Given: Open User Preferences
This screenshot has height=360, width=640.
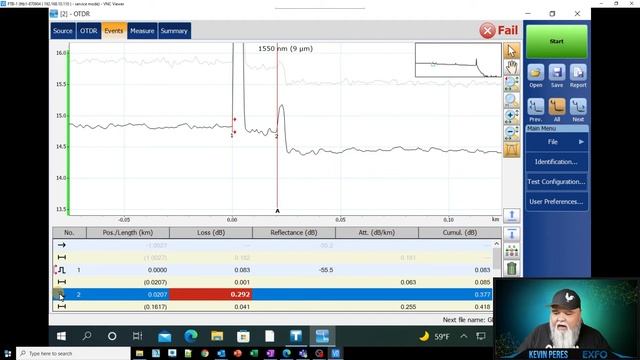Looking at the screenshot, I should pos(557,202).
